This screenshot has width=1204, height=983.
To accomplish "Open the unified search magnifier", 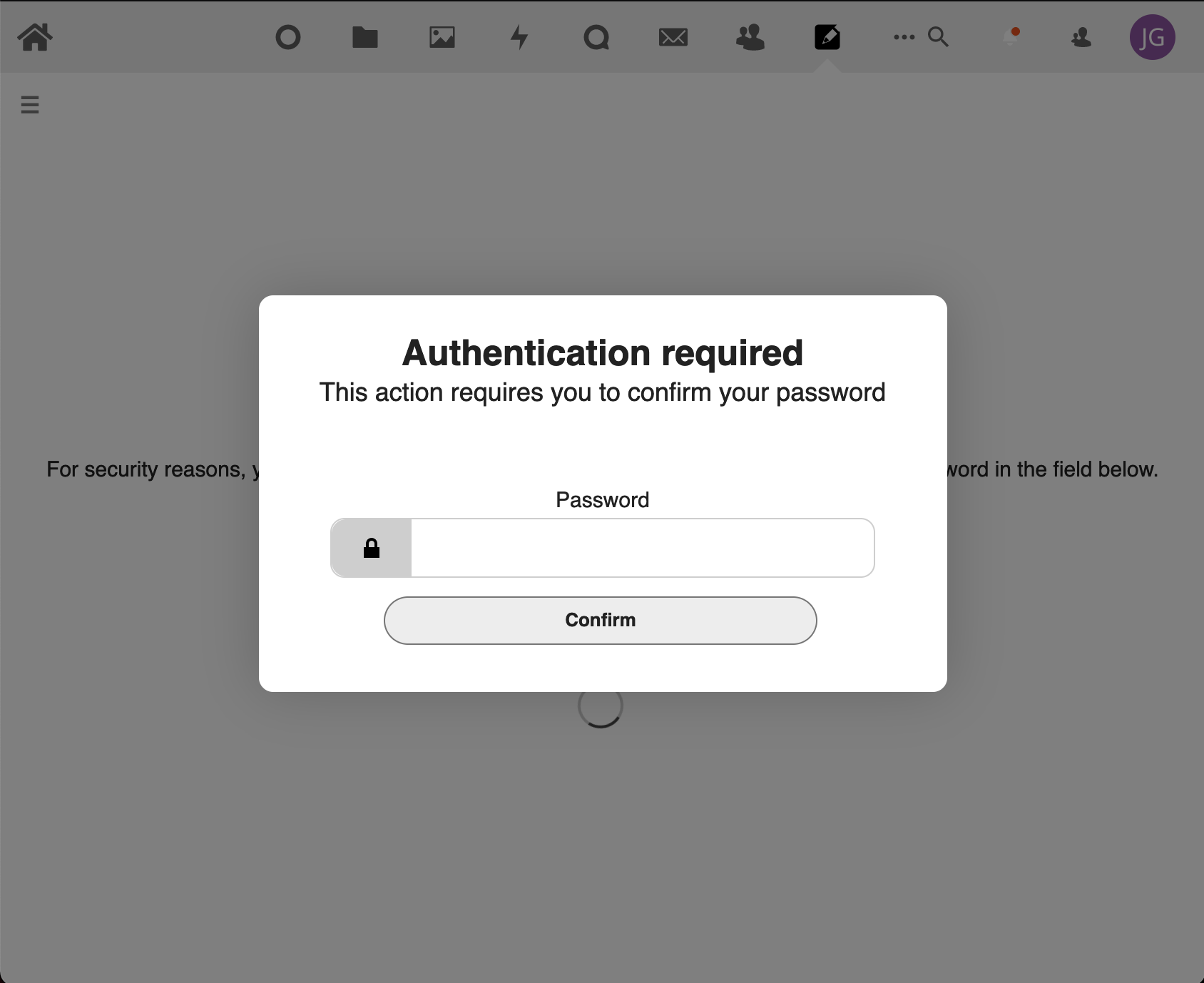I will [938, 37].
